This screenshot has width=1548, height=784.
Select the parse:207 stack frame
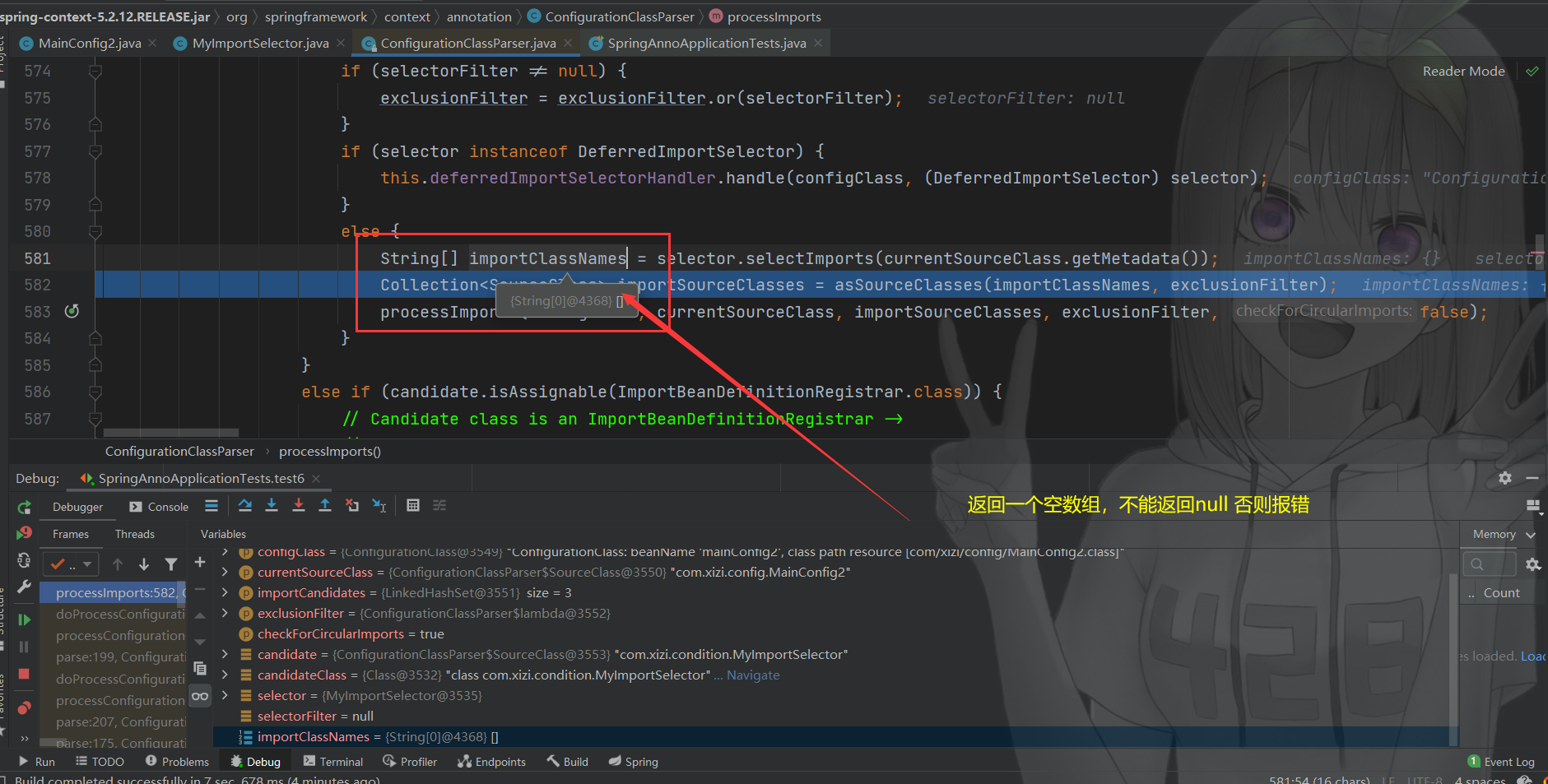point(120,721)
